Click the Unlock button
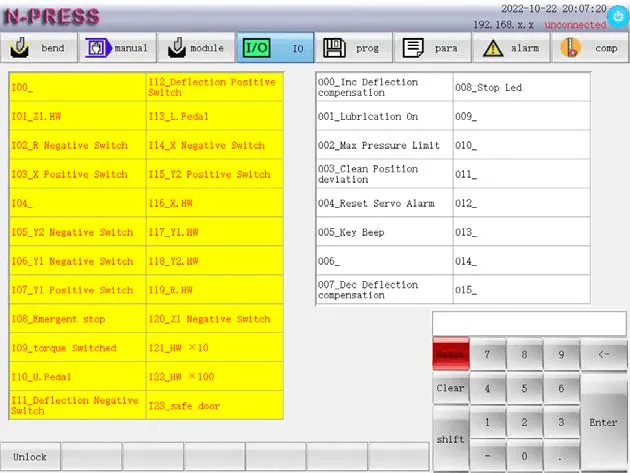Screen dimensions: 630x473 coord(30,457)
